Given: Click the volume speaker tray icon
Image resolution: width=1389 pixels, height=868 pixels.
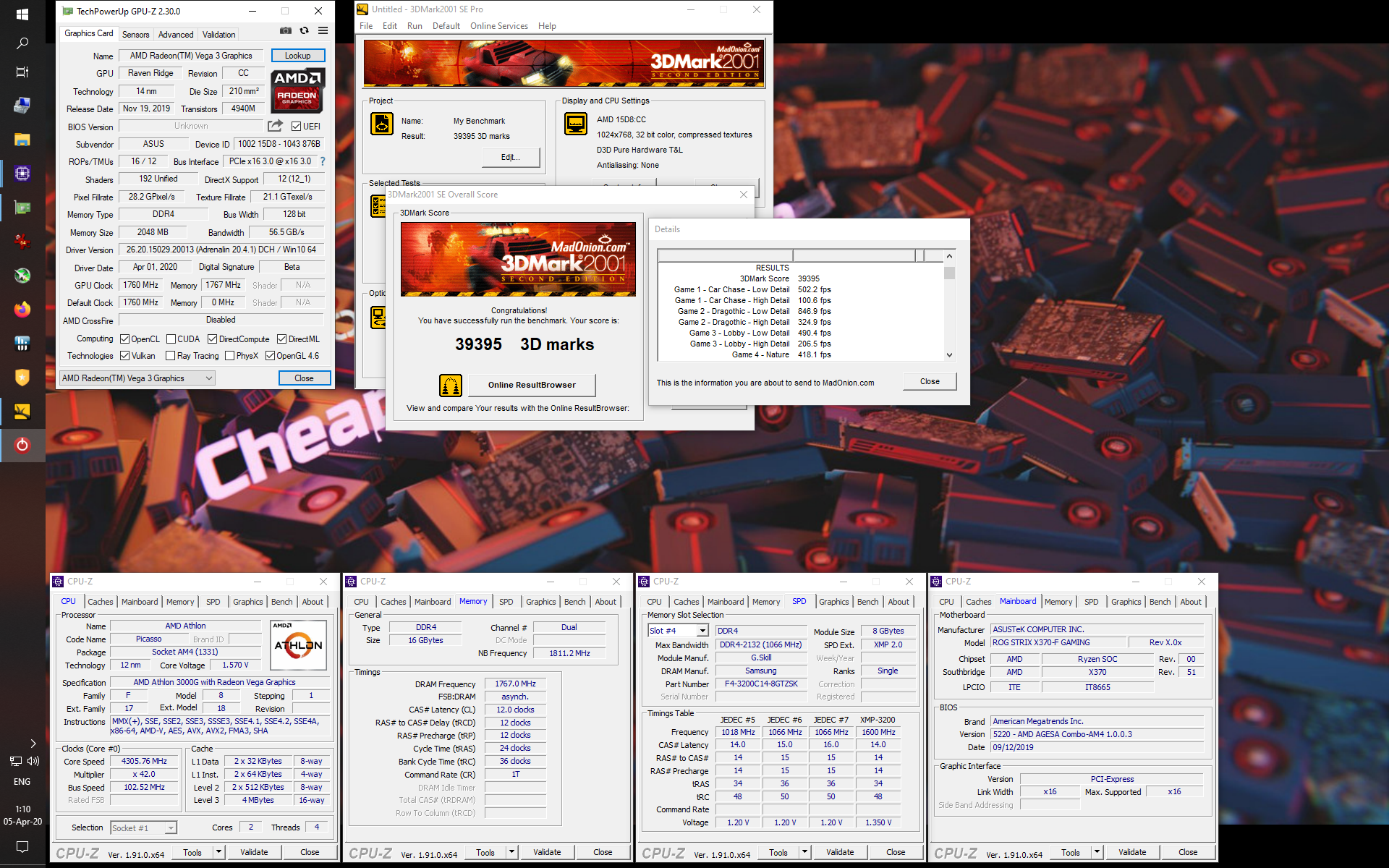Looking at the screenshot, I should 33,761.
